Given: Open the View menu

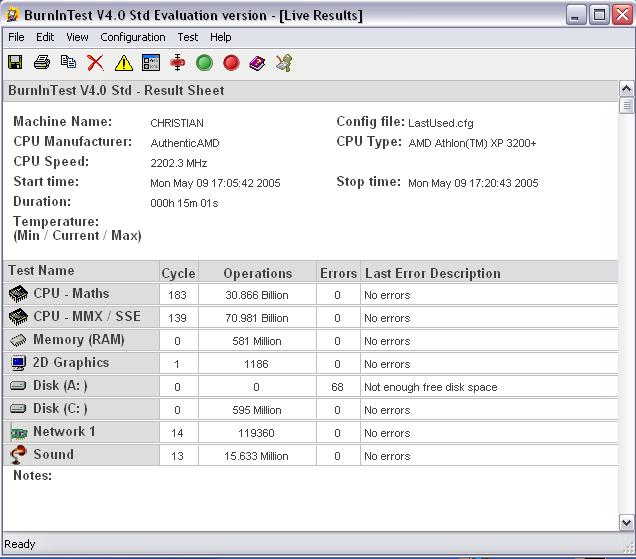Looking at the screenshot, I should click(77, 37).
